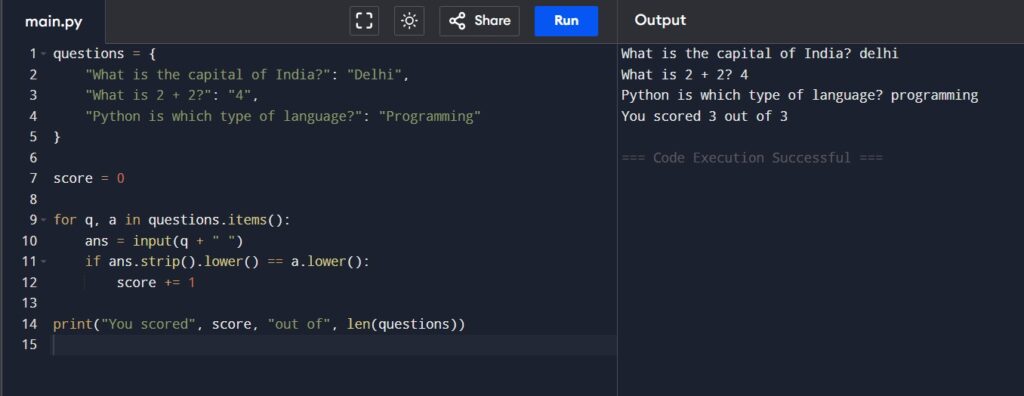1024x396 pixels.
Task: Click the print statement on line 14
Action: coord(259,324)
